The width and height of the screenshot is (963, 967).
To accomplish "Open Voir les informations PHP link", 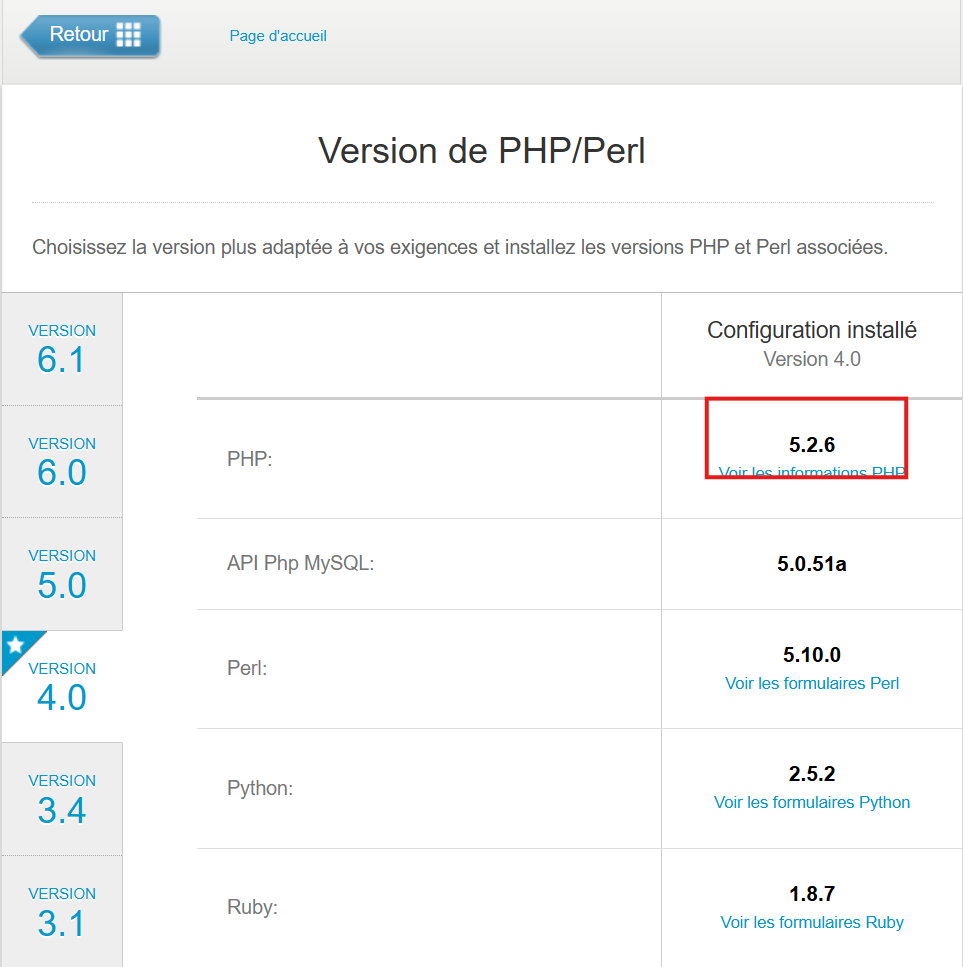I will 811,472.
